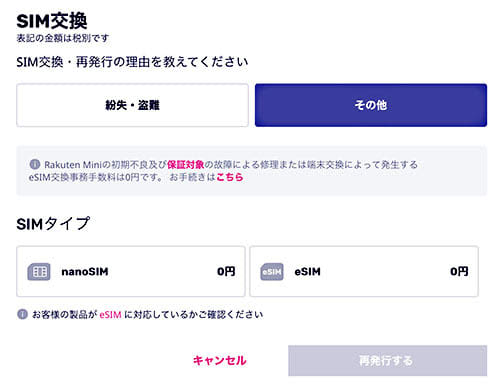
Task: Open the こちら procedure link
Action: pyautogui.click(x=230, y=177)
